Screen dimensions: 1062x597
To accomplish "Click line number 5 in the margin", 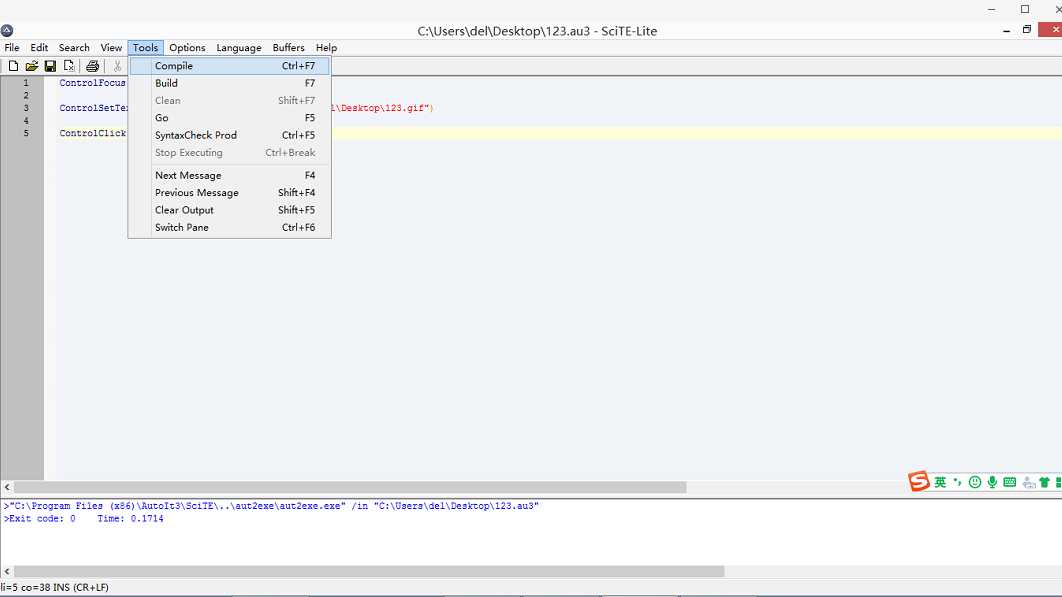I will 26,133.
